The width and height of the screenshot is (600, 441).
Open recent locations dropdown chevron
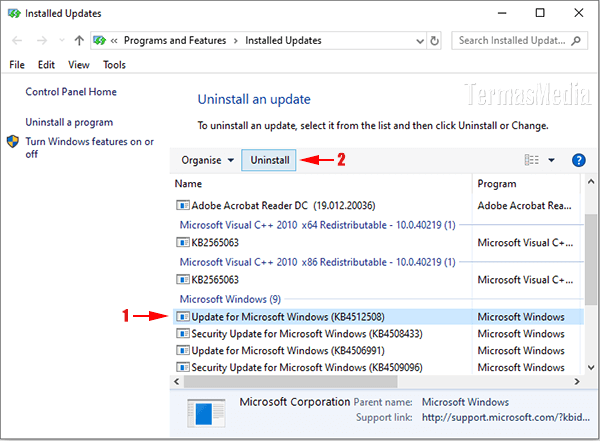coord(62,41)
